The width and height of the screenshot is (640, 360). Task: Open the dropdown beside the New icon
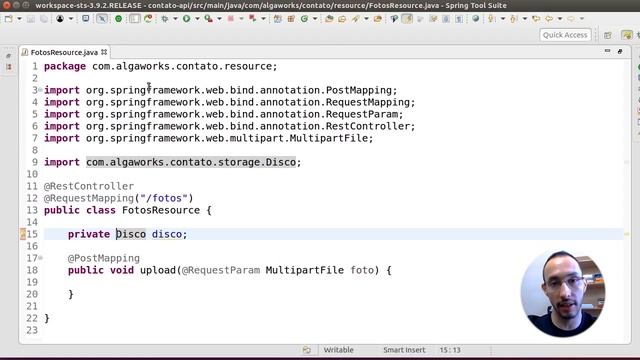pos(19,19)
